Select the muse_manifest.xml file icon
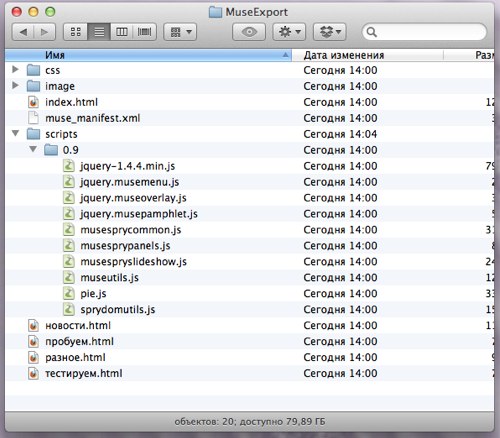 [33, 118]
